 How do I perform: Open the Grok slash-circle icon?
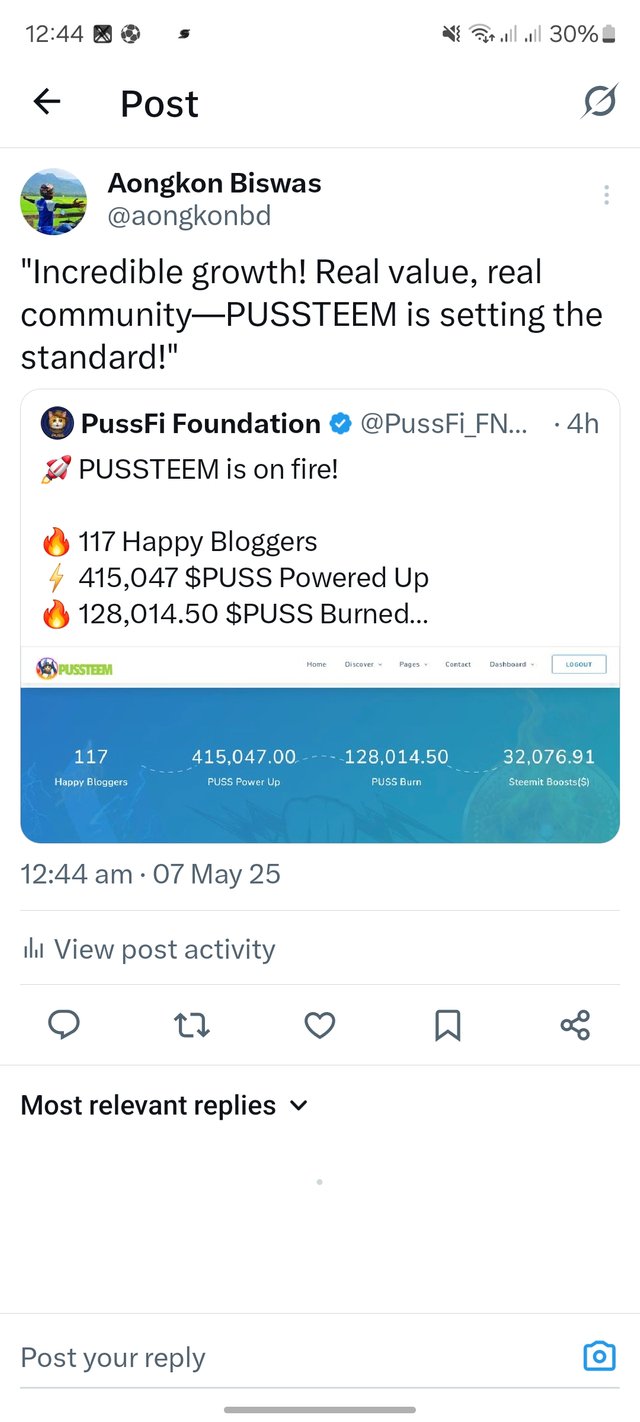click(599, 101)
